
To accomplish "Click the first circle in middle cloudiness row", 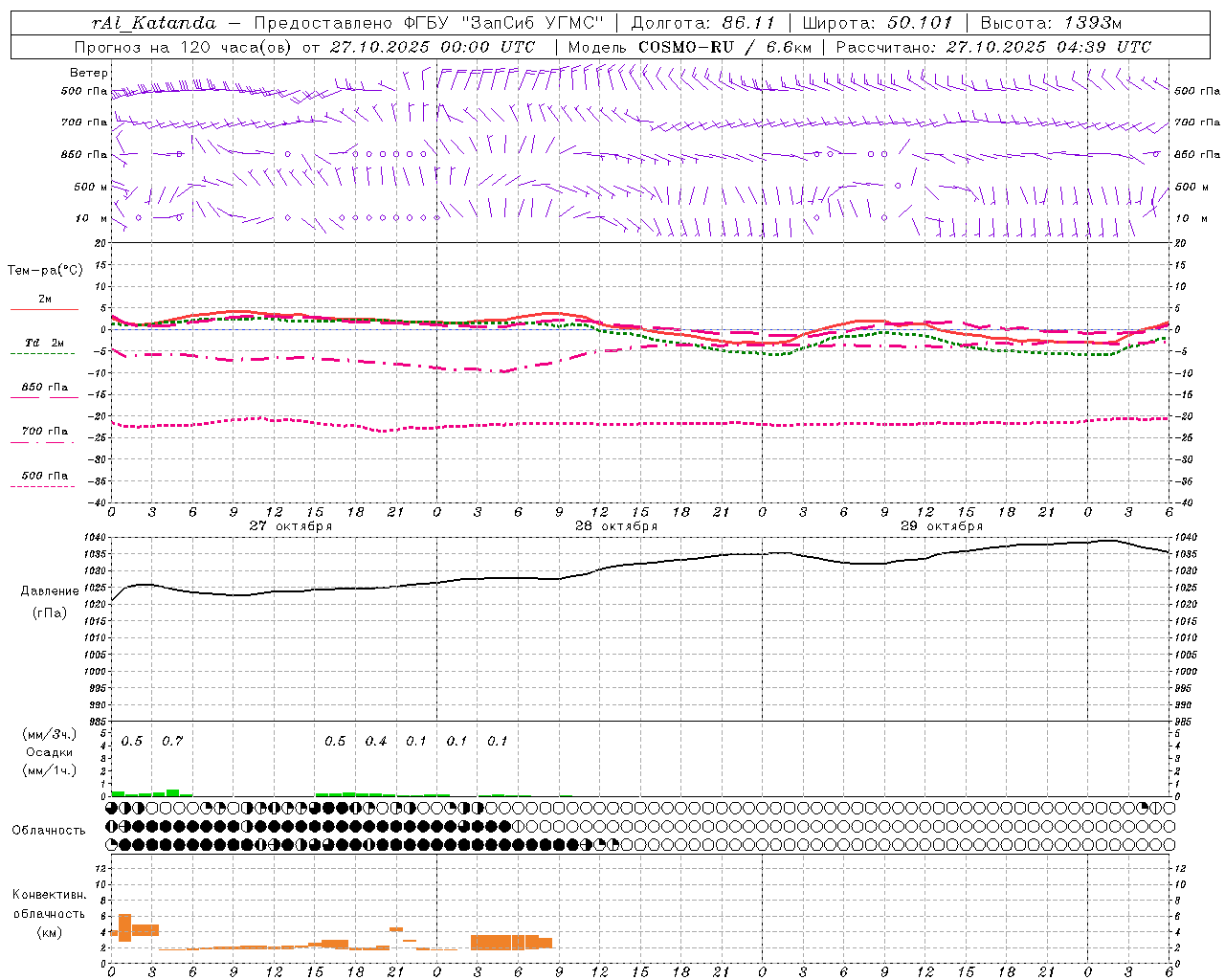I will (112, 826).
